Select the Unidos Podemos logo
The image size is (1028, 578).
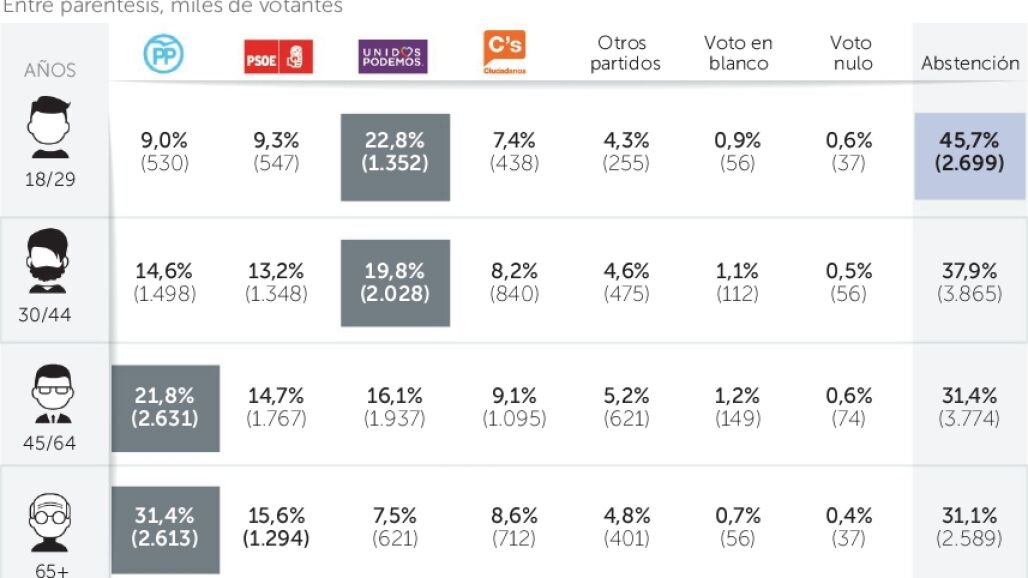click(393, 56)
